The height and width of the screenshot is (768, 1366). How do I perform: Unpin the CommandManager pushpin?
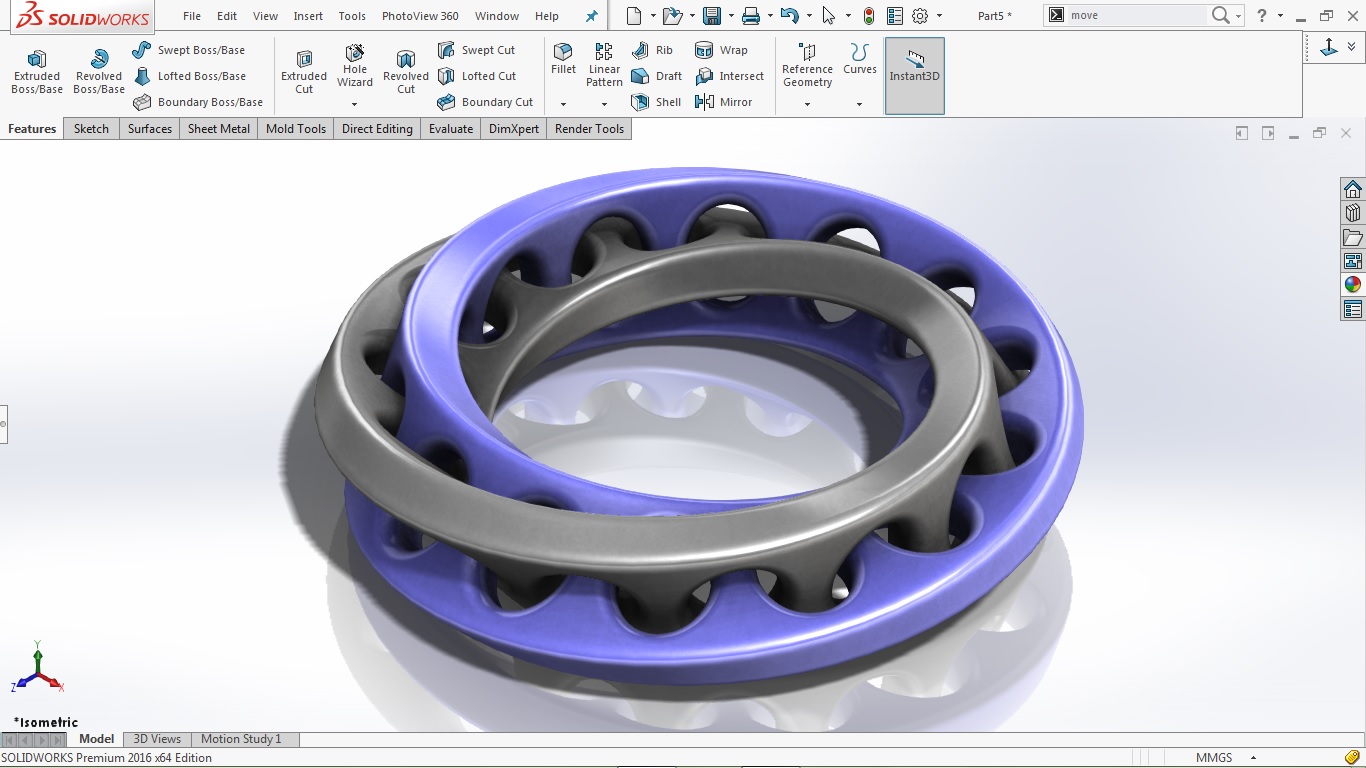coord(590,15)
